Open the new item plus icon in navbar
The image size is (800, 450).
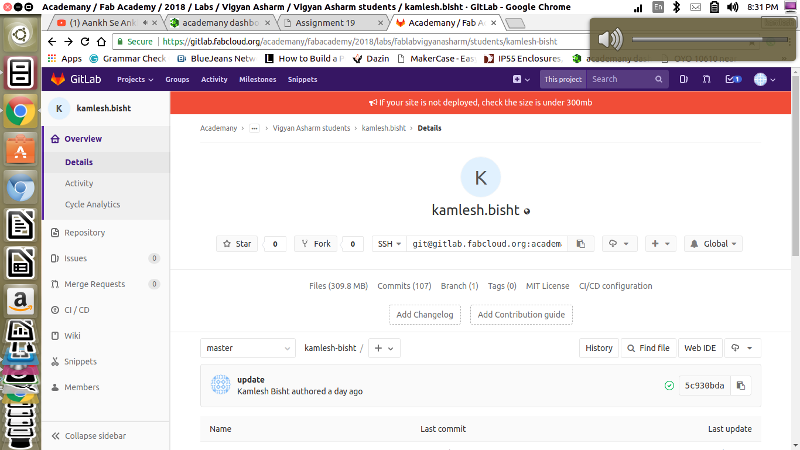(521, 79)
